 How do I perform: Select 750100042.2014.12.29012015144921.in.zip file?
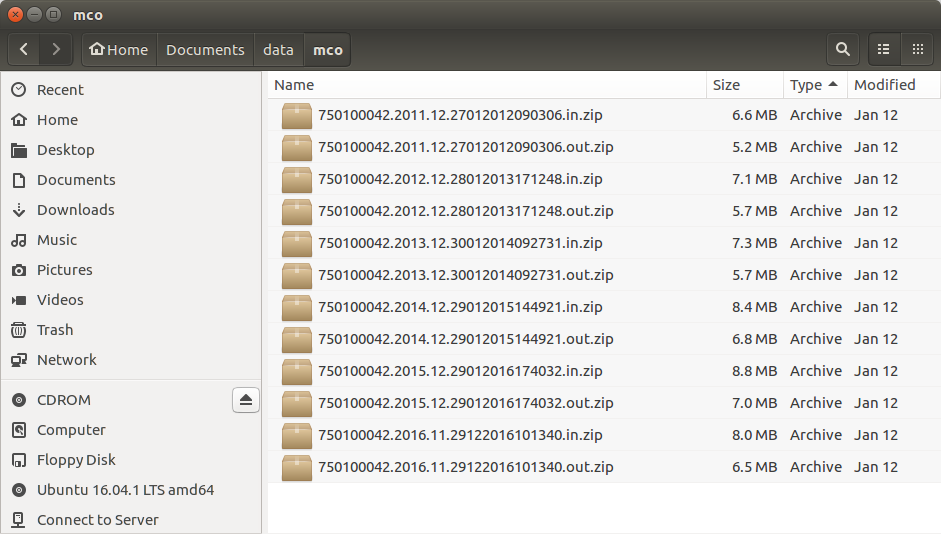[x=460, y=307]
